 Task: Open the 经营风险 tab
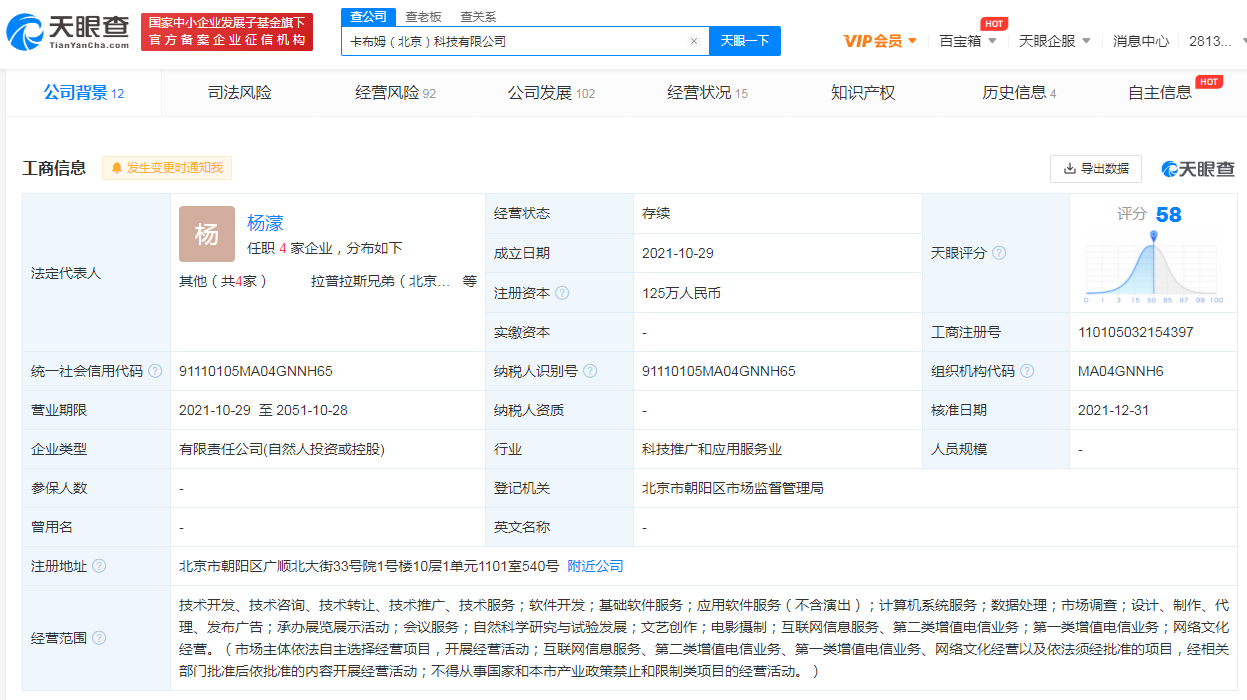[x=396, y=93]
